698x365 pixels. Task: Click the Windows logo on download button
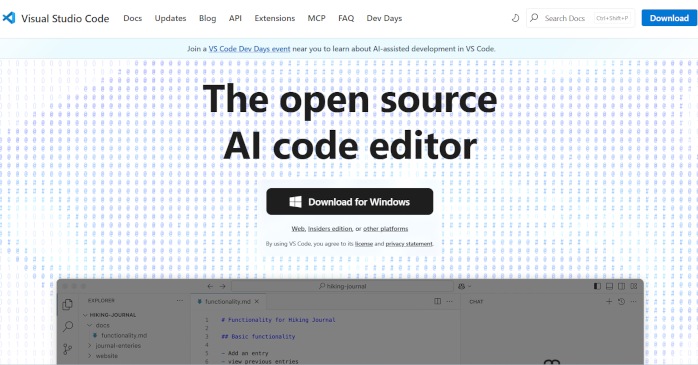point(295,202)
